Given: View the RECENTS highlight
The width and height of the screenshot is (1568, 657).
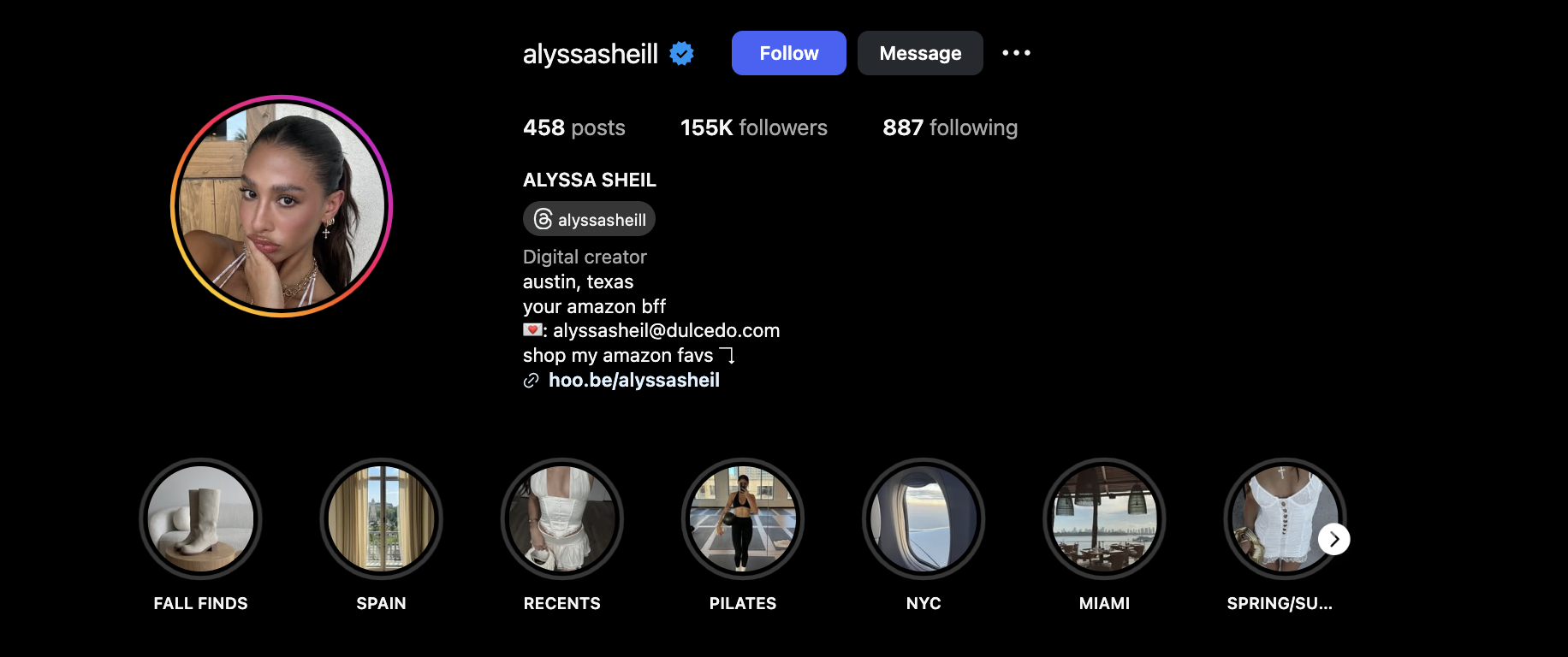Looking at the screenshot, I should pos(562,519).
